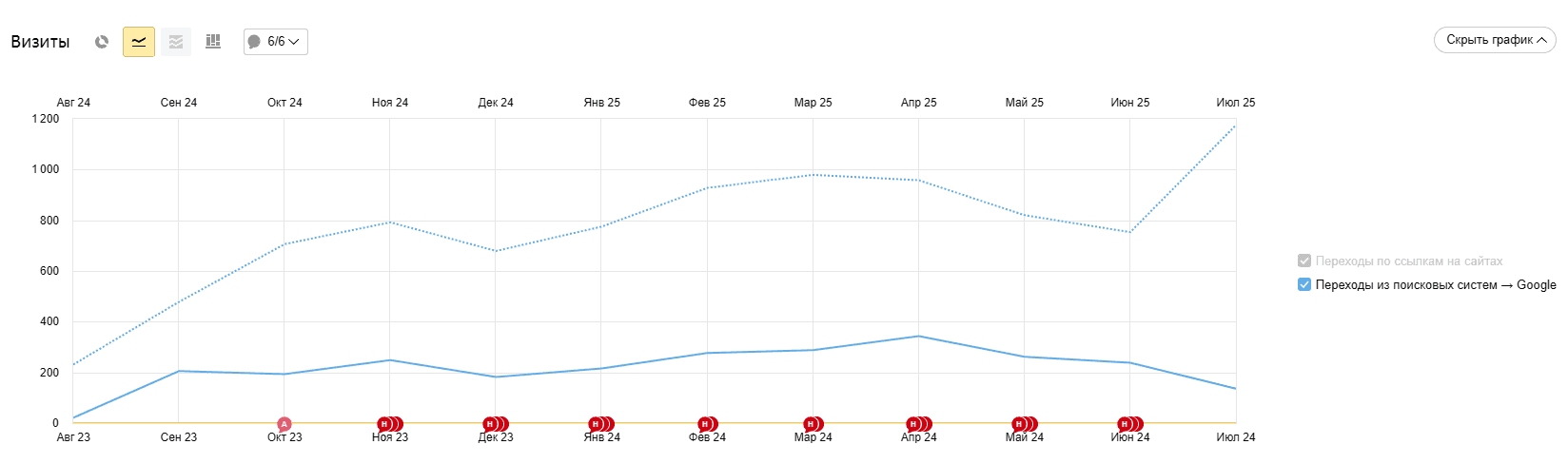Switch to column chart view
This screenshot has width=1568, height=464.
click(213, 42)
